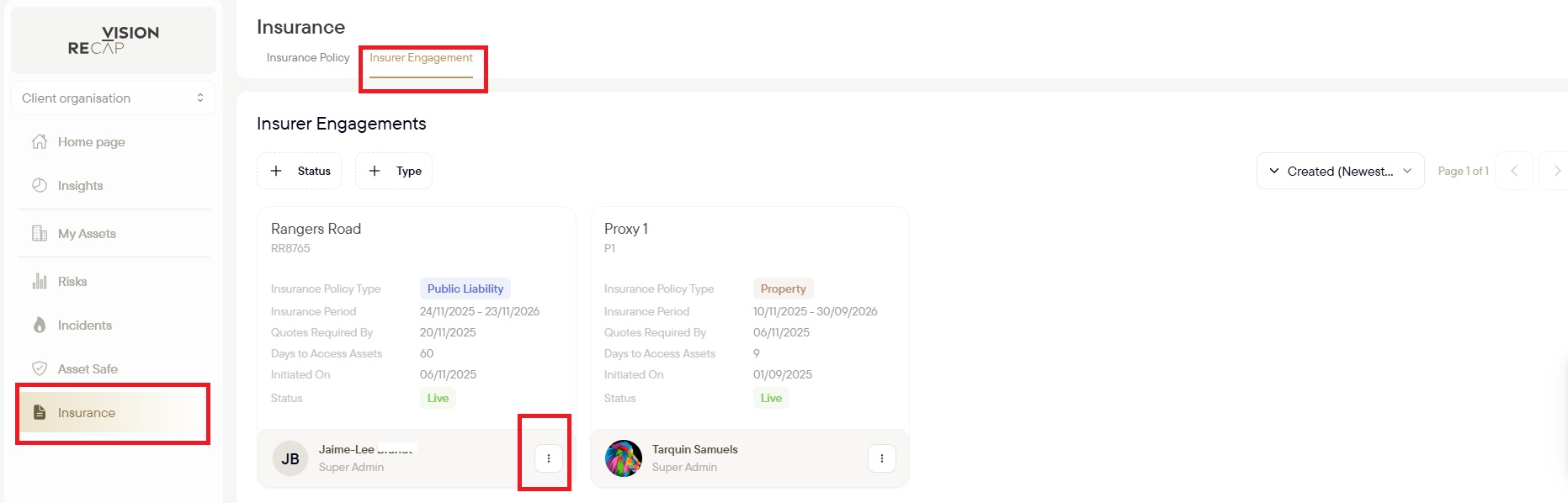Viewport: 1568px width, 503px height.
Task: Open the Insights section
Action: (x=80, y=186)
